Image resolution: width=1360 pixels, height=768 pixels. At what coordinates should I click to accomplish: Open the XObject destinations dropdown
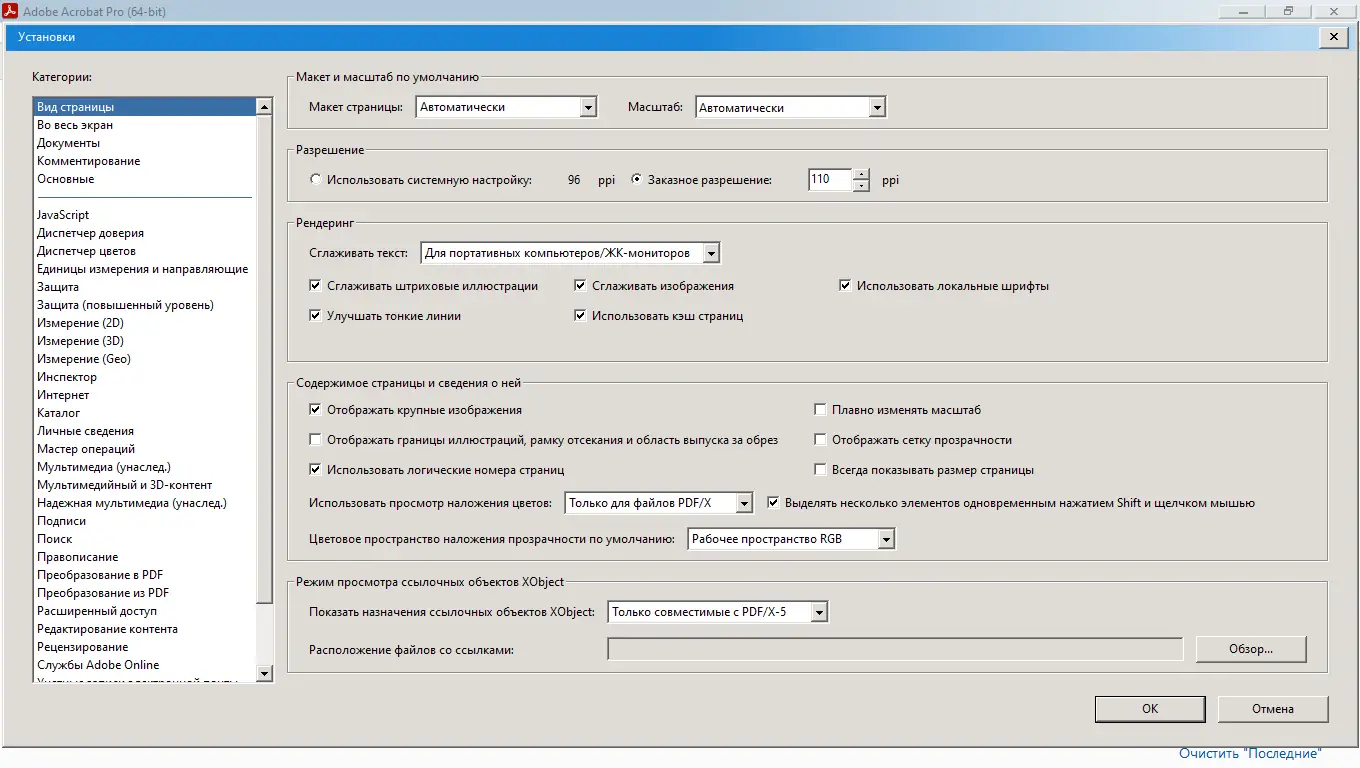click(820, 611)
